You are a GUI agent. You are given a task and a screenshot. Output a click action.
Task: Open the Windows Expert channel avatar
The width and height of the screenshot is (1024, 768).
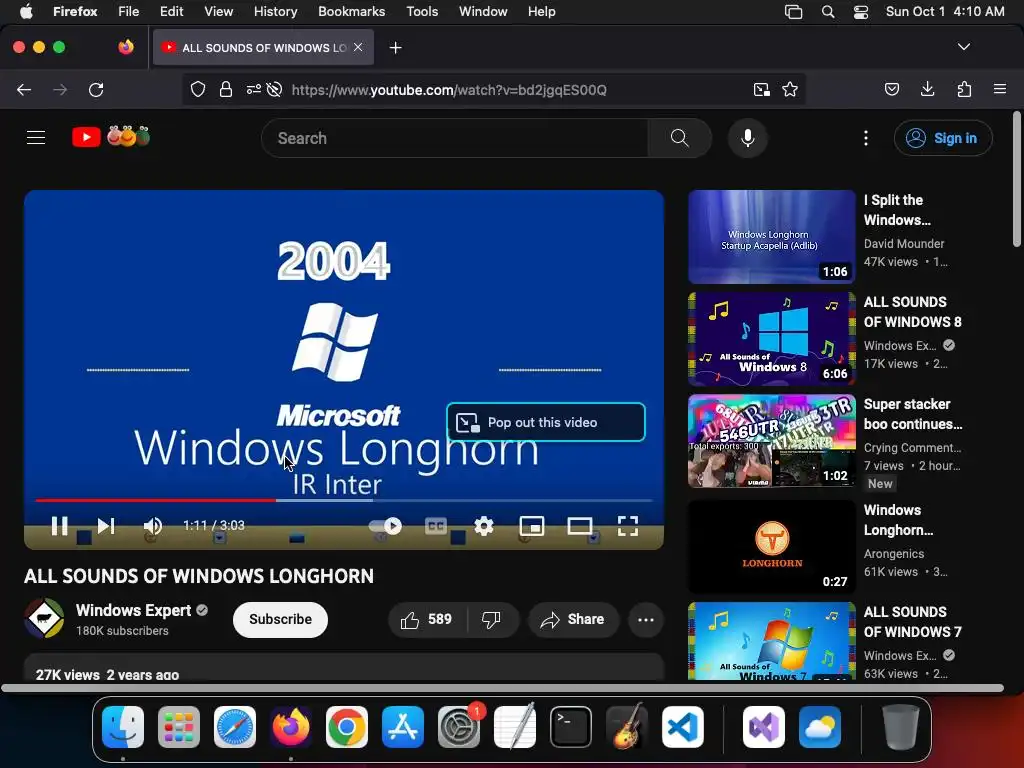click(x=44, y=618)
